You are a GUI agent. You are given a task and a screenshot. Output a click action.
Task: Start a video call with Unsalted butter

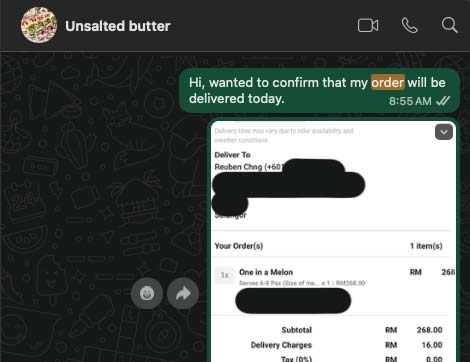pyautogui.click(x=368, y=26)
